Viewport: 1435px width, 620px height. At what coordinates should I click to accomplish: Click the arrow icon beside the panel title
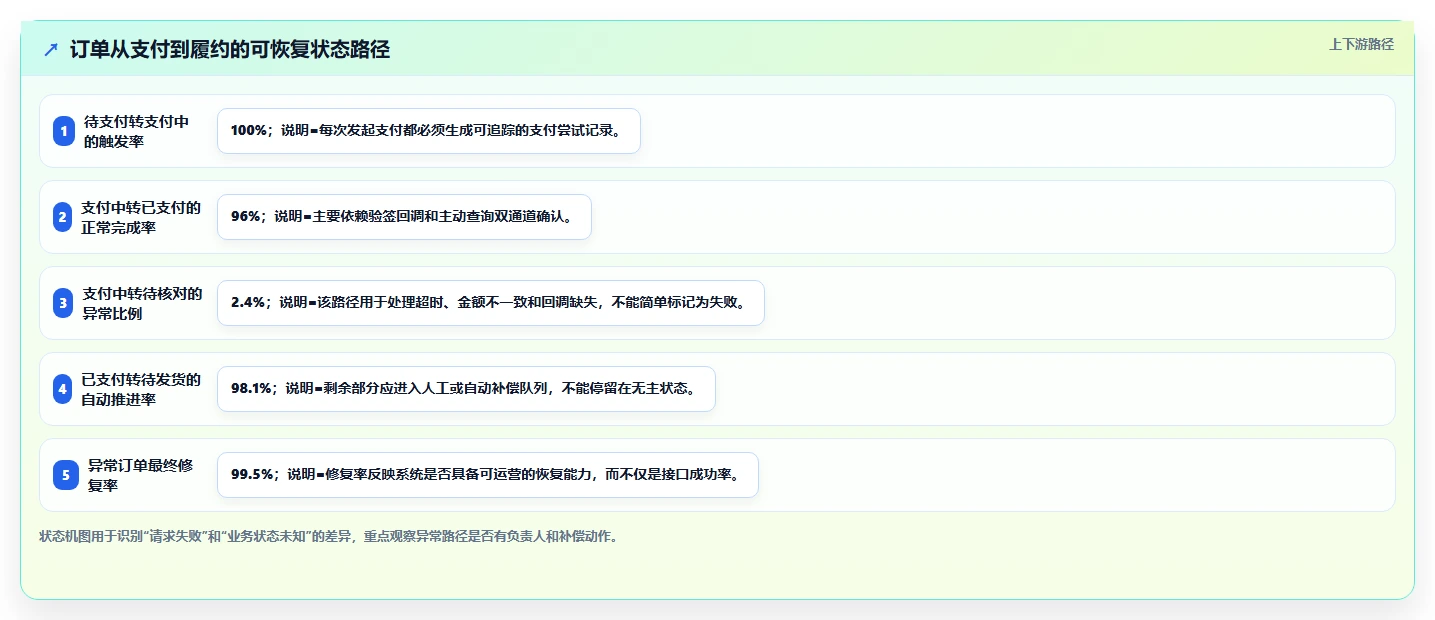[51, 50]
